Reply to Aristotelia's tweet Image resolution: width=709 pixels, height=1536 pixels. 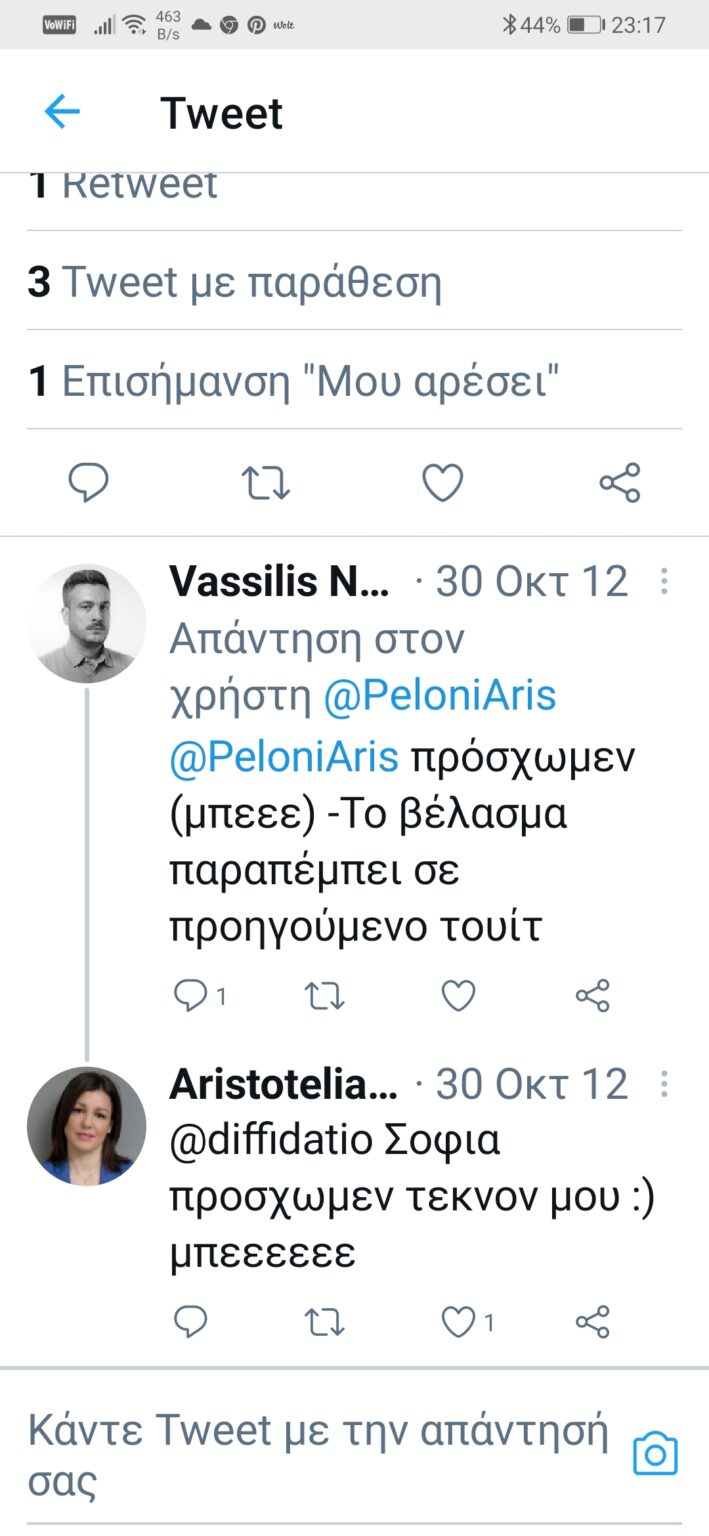click(190, 1322)
